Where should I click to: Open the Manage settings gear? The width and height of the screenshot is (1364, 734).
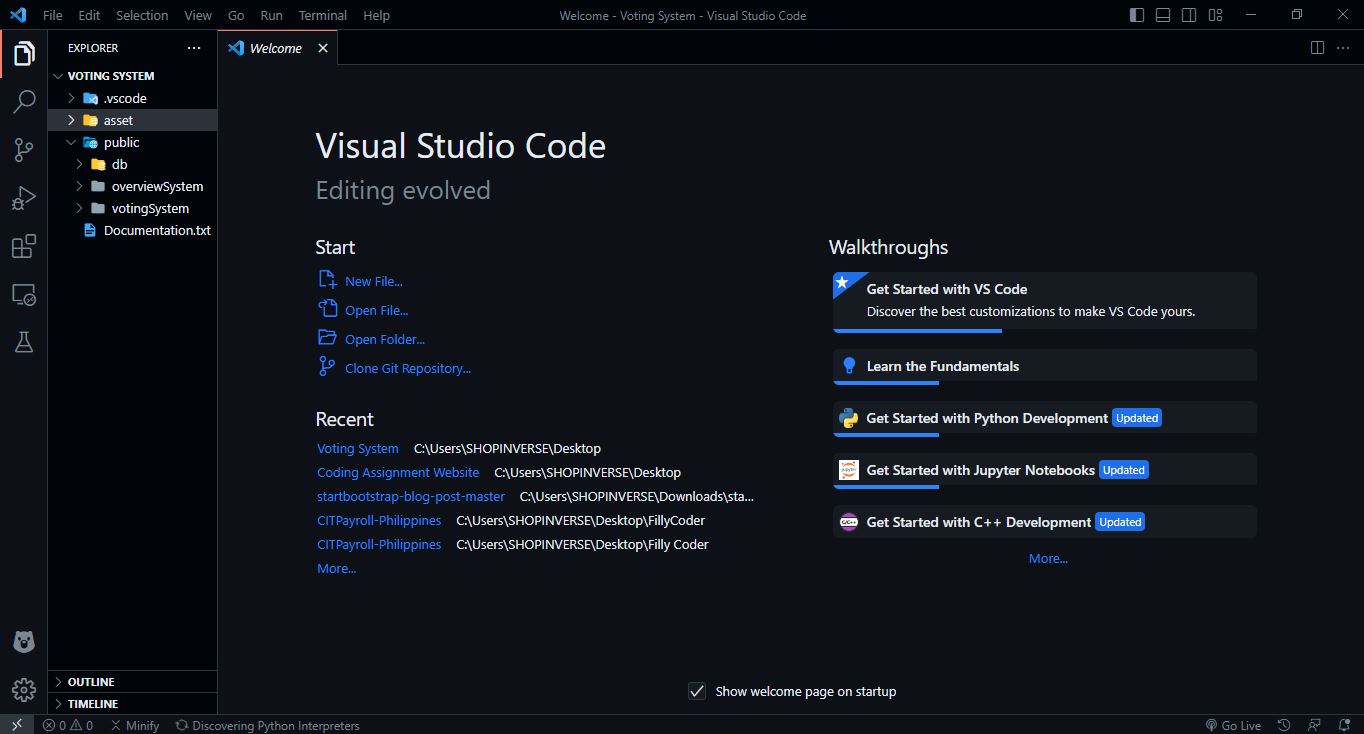point(24,689)
